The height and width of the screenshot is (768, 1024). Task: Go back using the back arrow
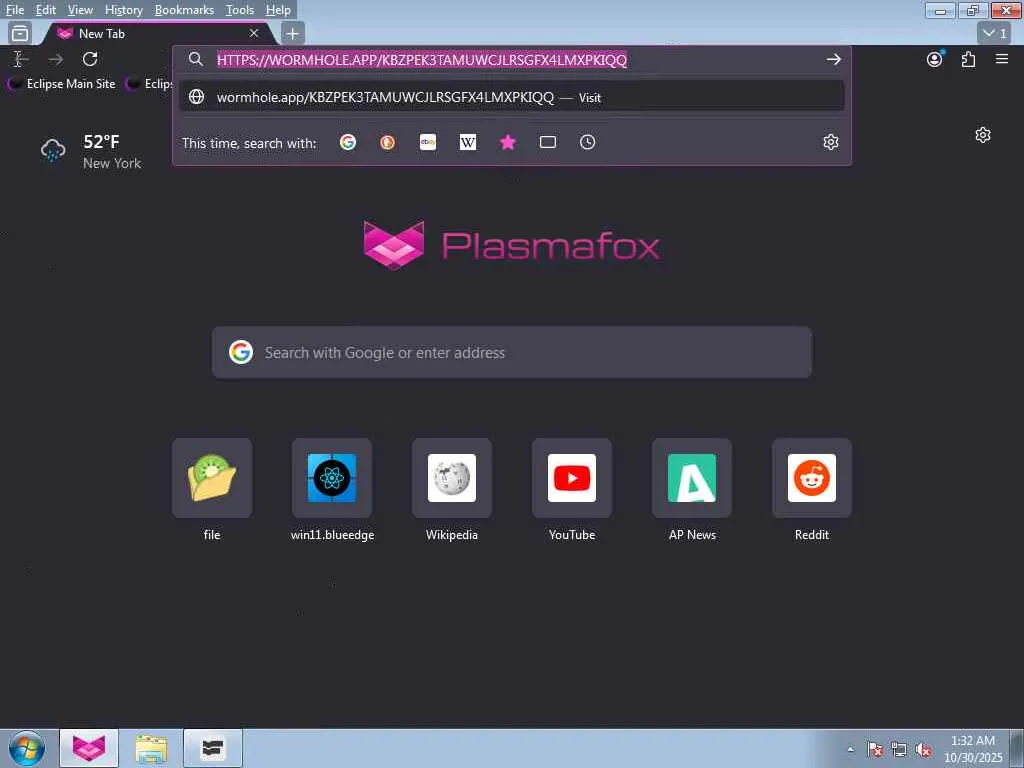click(20, 59)
